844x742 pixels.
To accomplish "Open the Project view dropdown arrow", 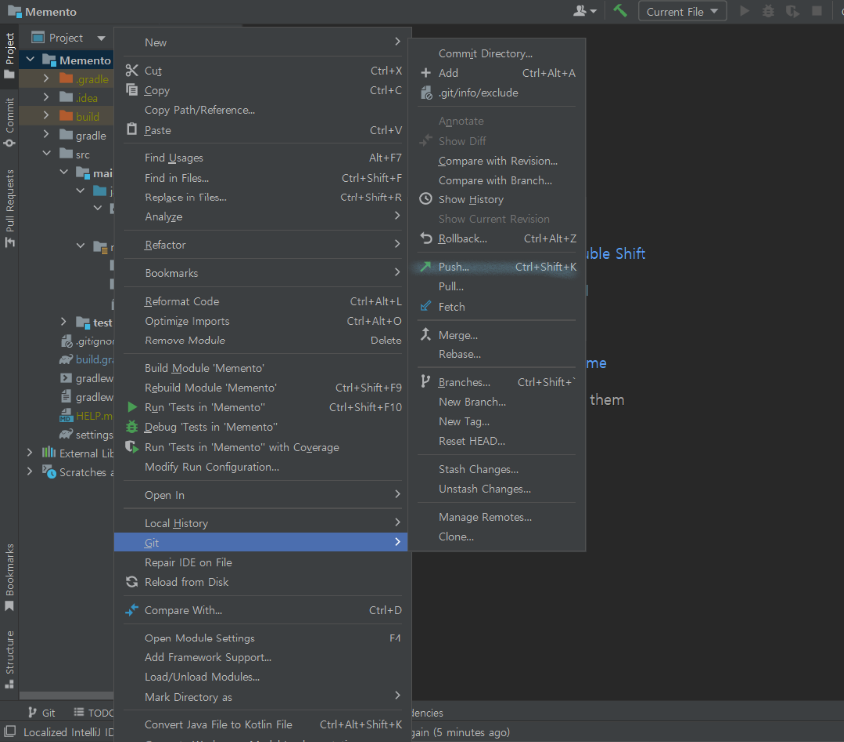I will pyautogui.click(x=101, y=38).
